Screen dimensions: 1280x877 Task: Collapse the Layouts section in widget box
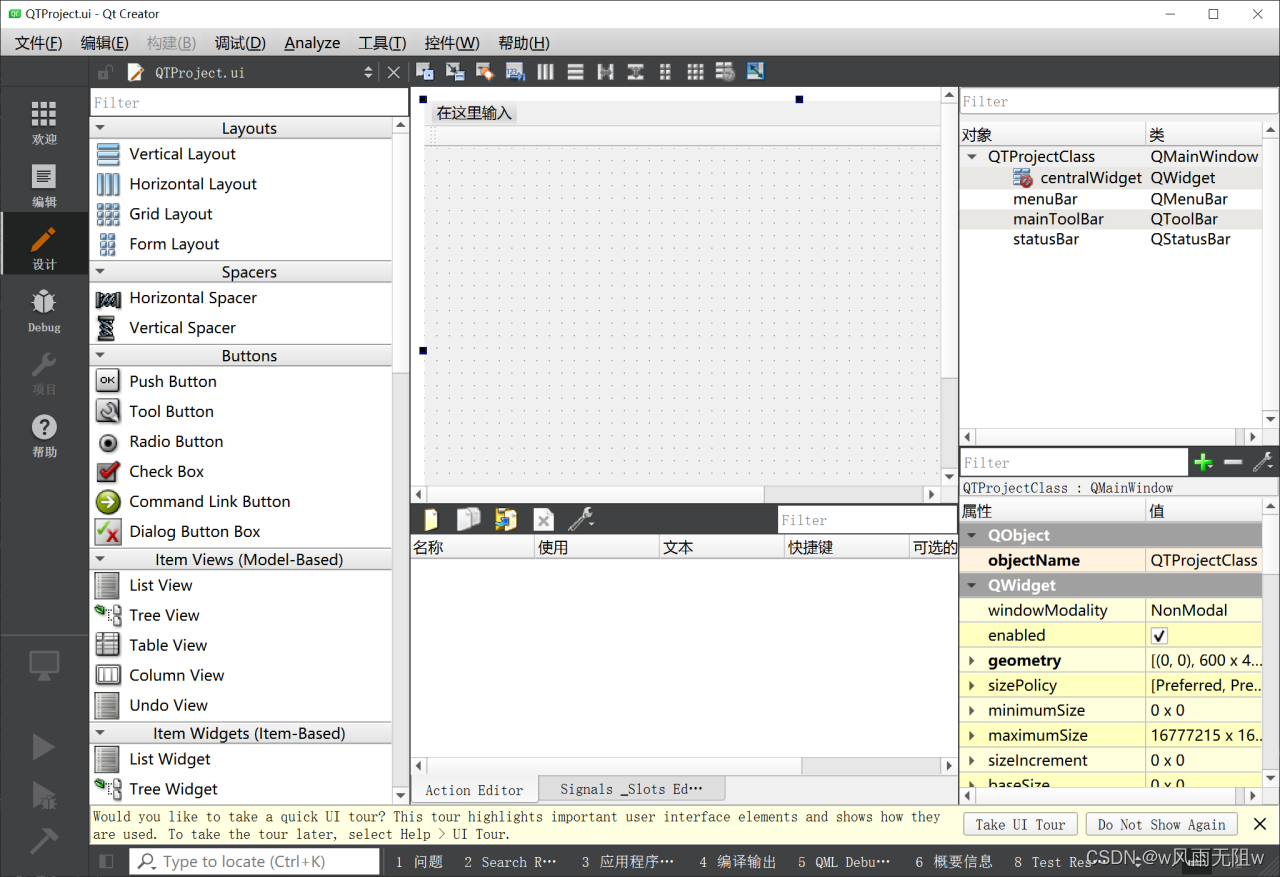pyautogui.click(x=100, y=127)
